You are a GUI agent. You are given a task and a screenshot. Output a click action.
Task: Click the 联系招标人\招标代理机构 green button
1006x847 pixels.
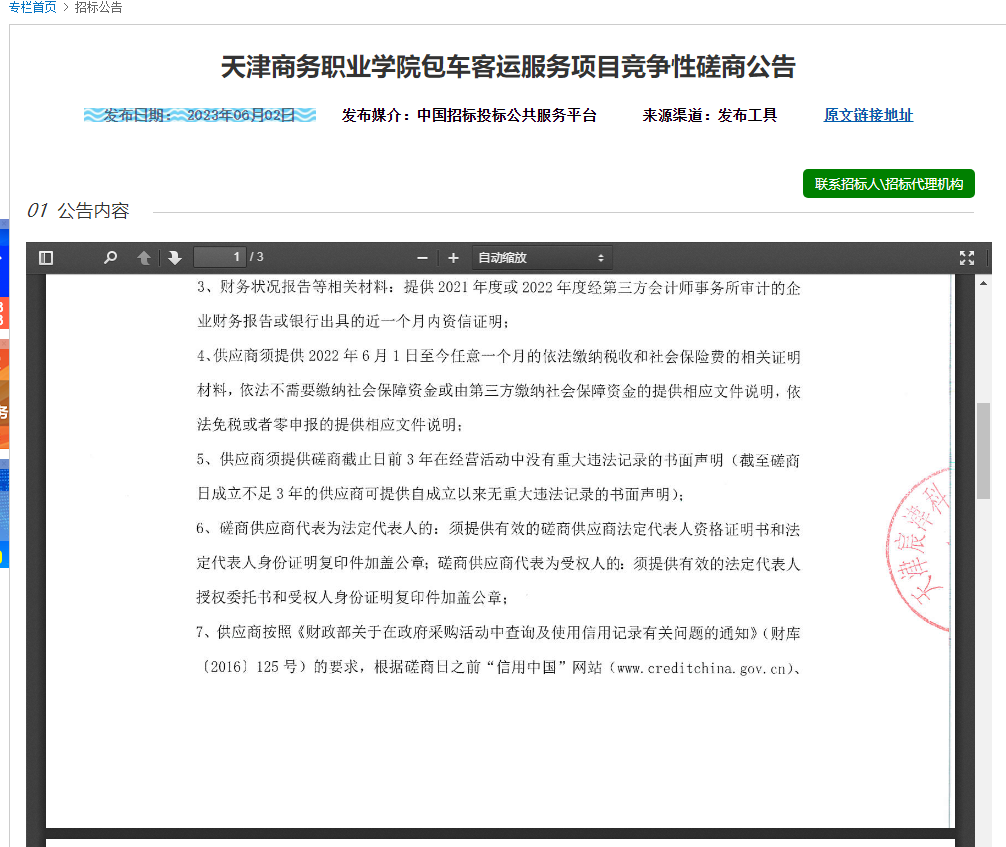(888, 184)
